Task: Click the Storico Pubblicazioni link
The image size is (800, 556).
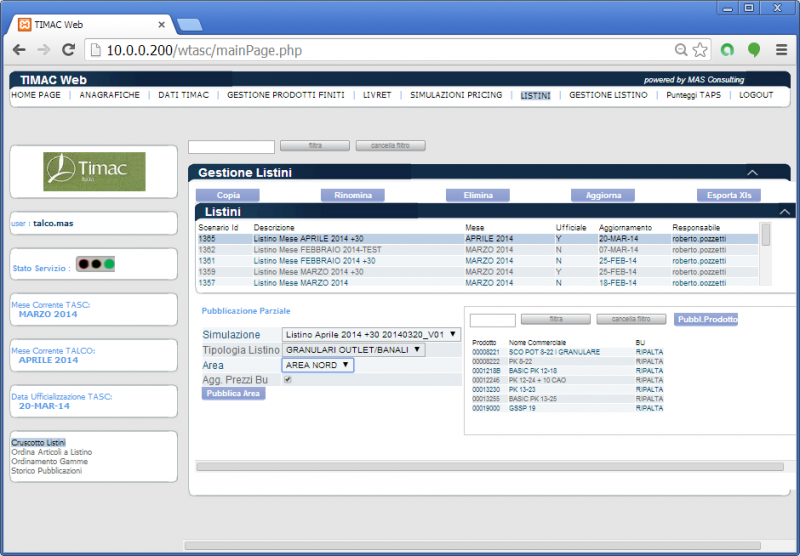Action: pyautogui.click(x=46, y=471)
